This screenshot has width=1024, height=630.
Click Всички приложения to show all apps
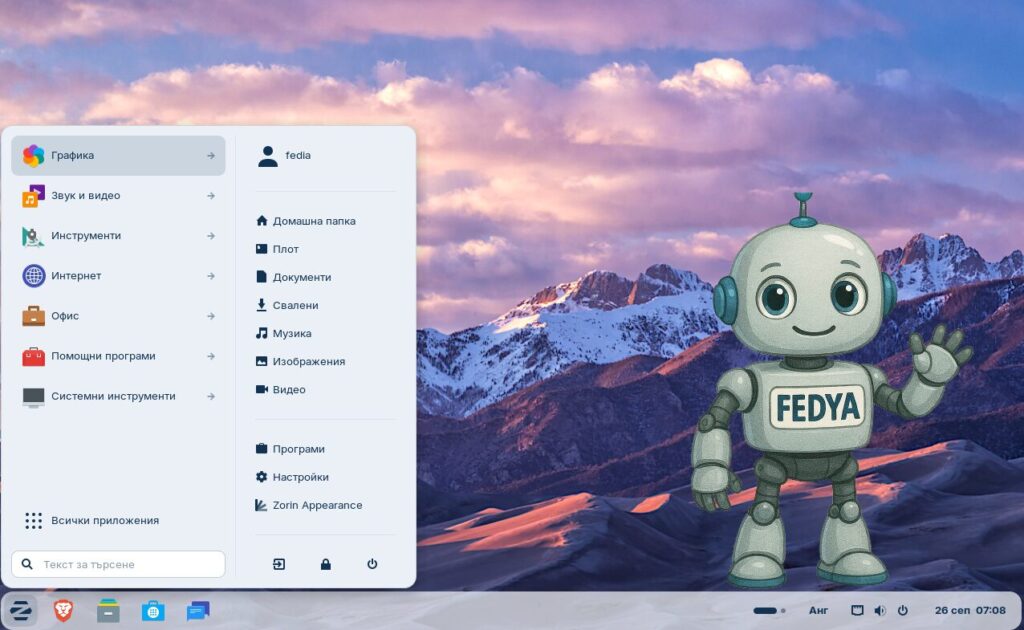point(104,520)
